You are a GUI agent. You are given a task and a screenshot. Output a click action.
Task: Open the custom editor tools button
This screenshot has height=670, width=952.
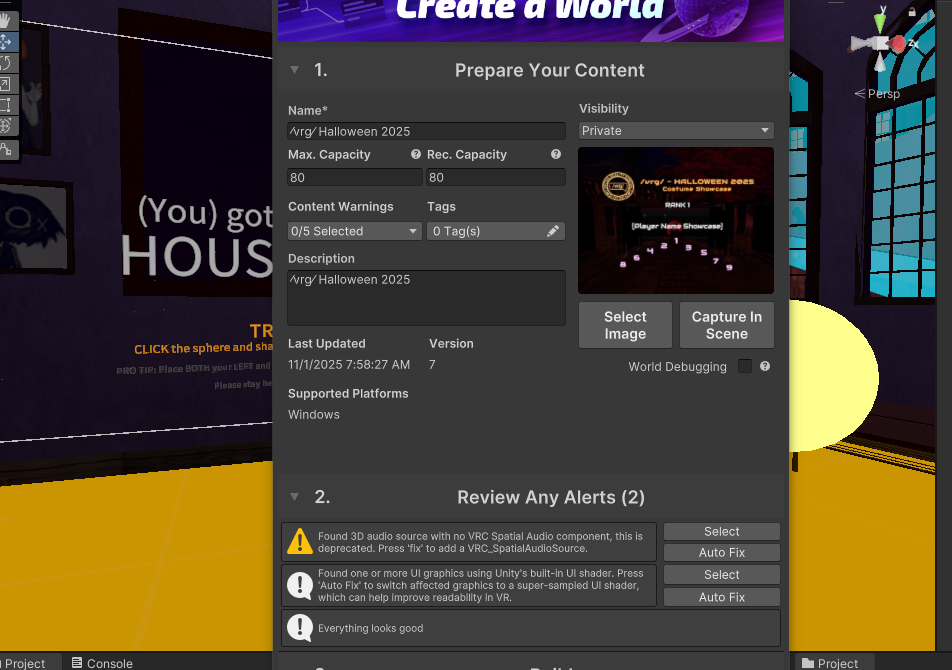[x=6, y=149]
